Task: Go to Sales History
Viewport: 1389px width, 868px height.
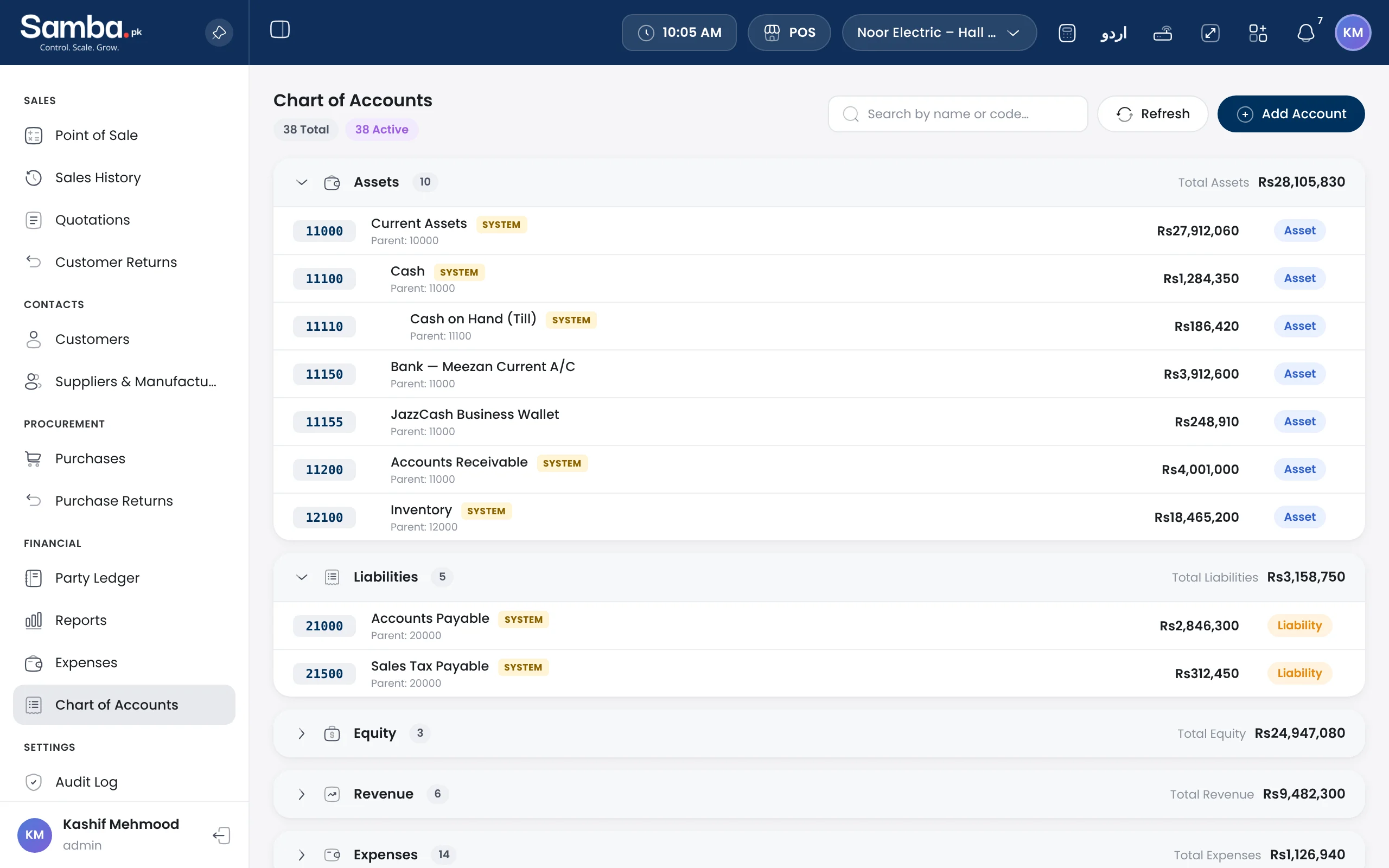Action: coord(124,178)
